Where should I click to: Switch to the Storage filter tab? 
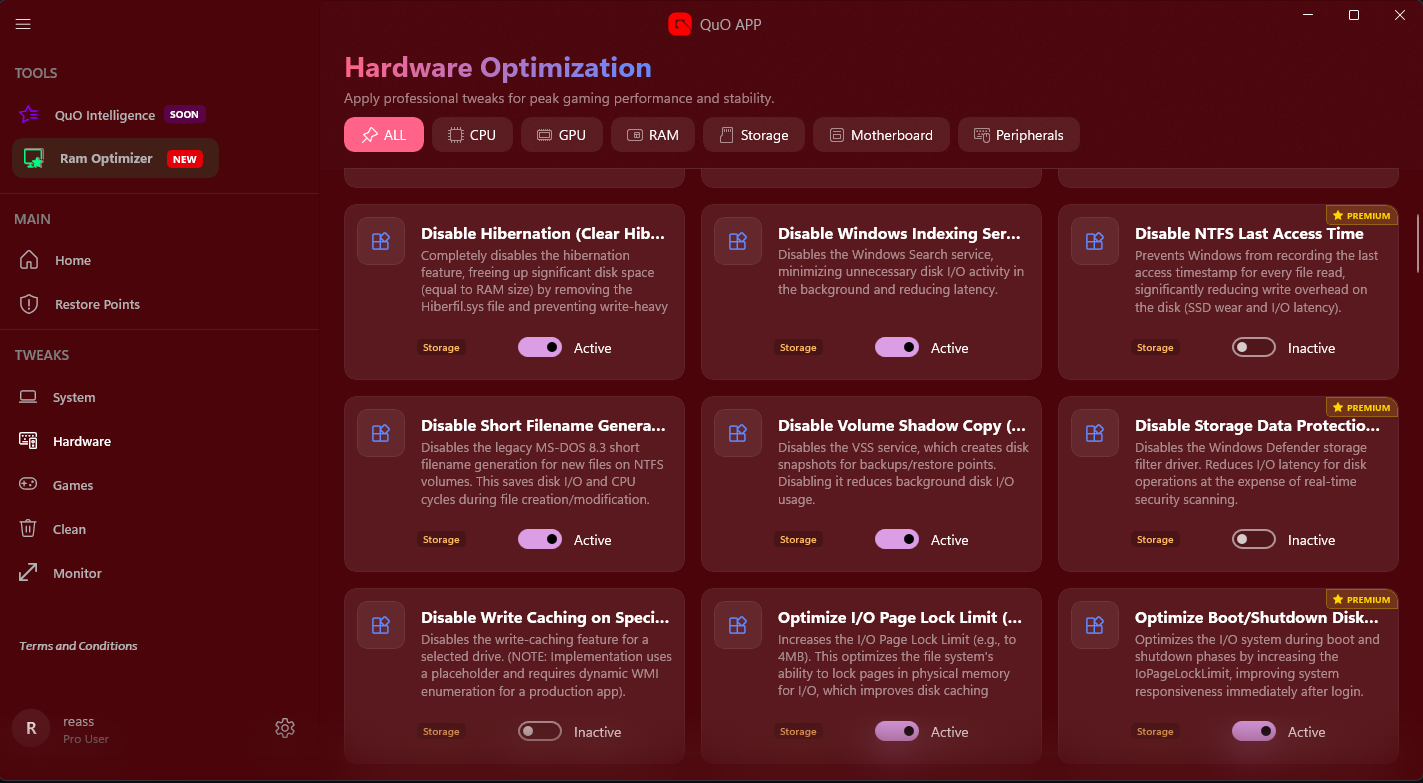pos(753,134)
